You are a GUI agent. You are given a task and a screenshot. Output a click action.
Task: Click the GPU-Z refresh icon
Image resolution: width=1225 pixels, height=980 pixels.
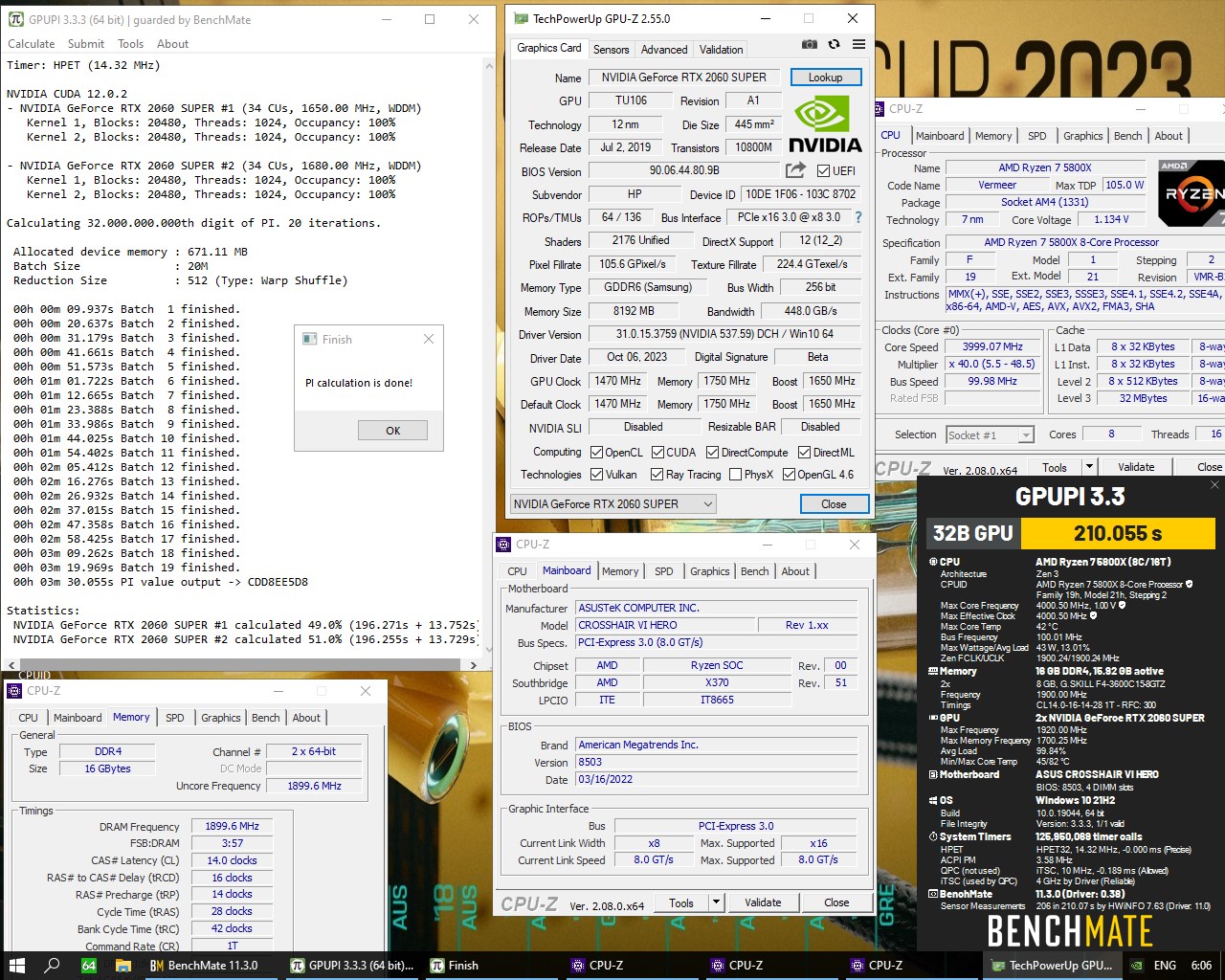click(x=834, y=44)
